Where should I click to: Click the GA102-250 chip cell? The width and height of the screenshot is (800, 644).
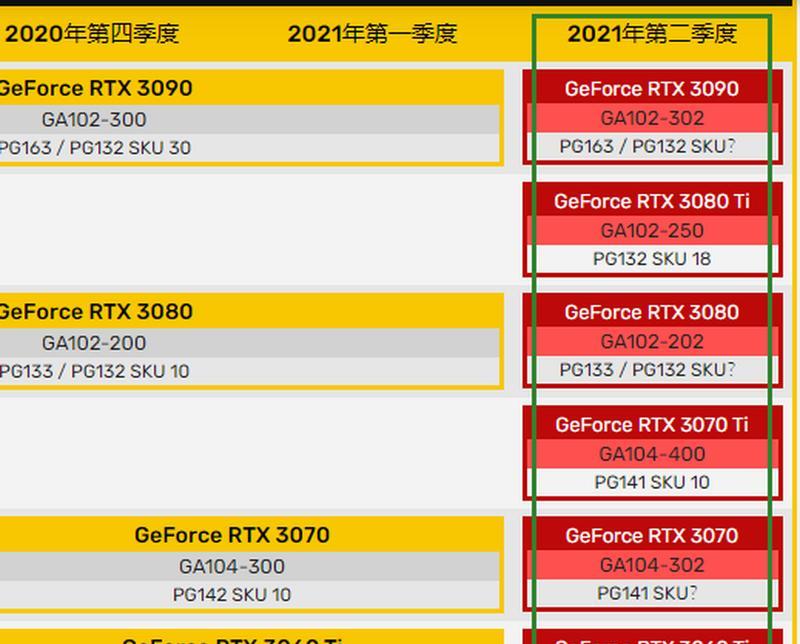point(652,231)
